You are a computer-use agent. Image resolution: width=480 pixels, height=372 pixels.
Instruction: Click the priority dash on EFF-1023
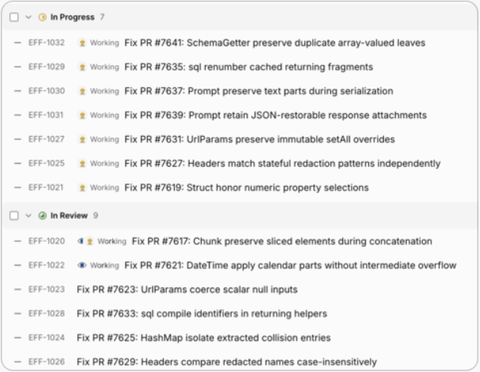(x=18, y=289)
